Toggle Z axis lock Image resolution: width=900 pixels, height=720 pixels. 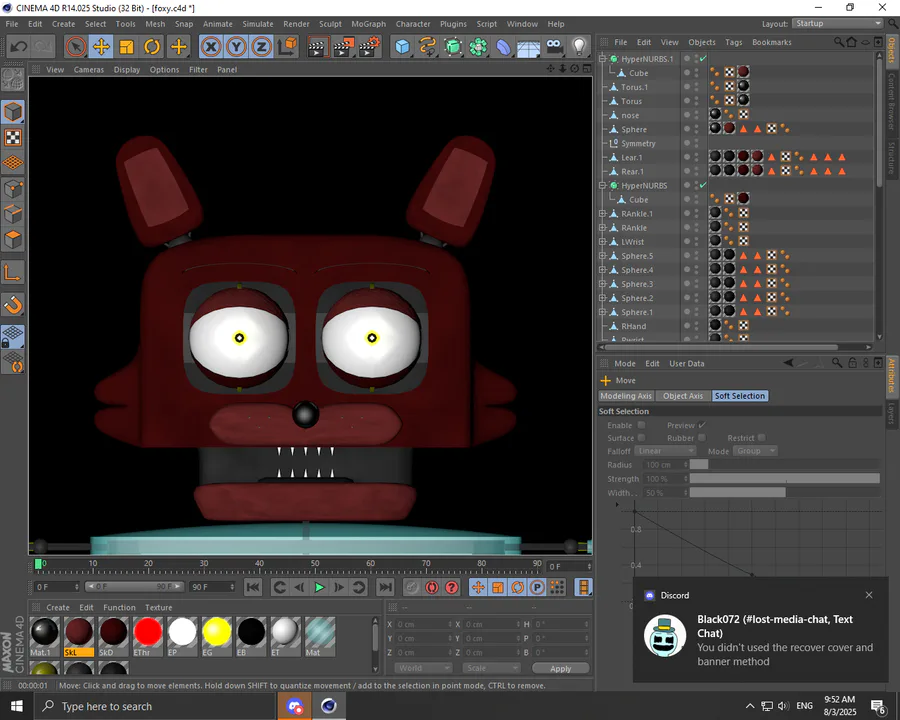pyautogui.click(x=261, y=47)
